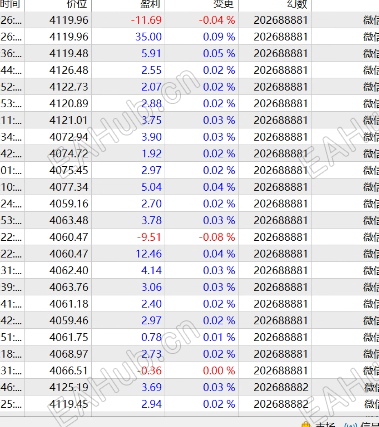Click the time cell in 4126.48 row
The height and width of the screenshot is (427, 379).
click(x=11, y=70)
